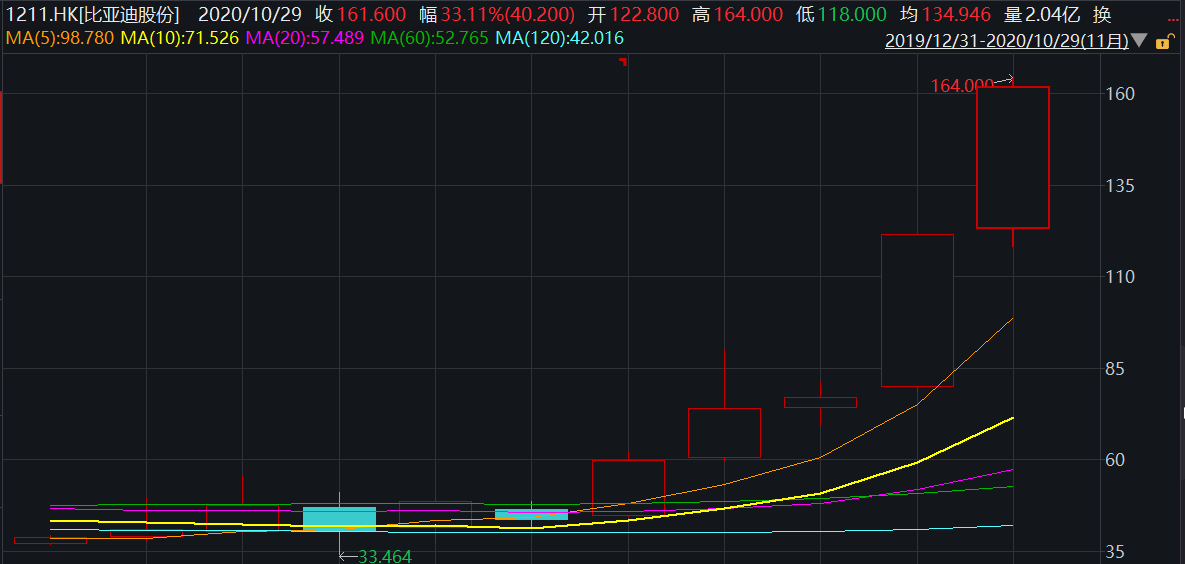Click the candlestick below the 164.000 candle

[x=916, y=310]
